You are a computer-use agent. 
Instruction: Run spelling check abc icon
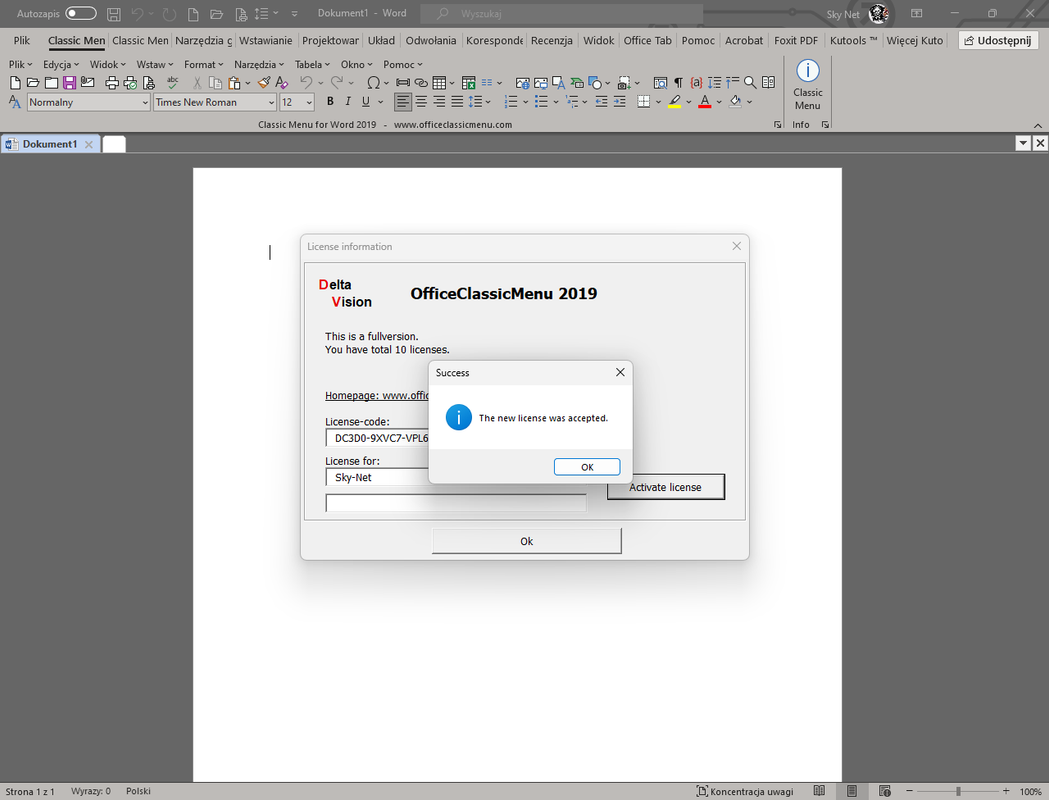173,82
